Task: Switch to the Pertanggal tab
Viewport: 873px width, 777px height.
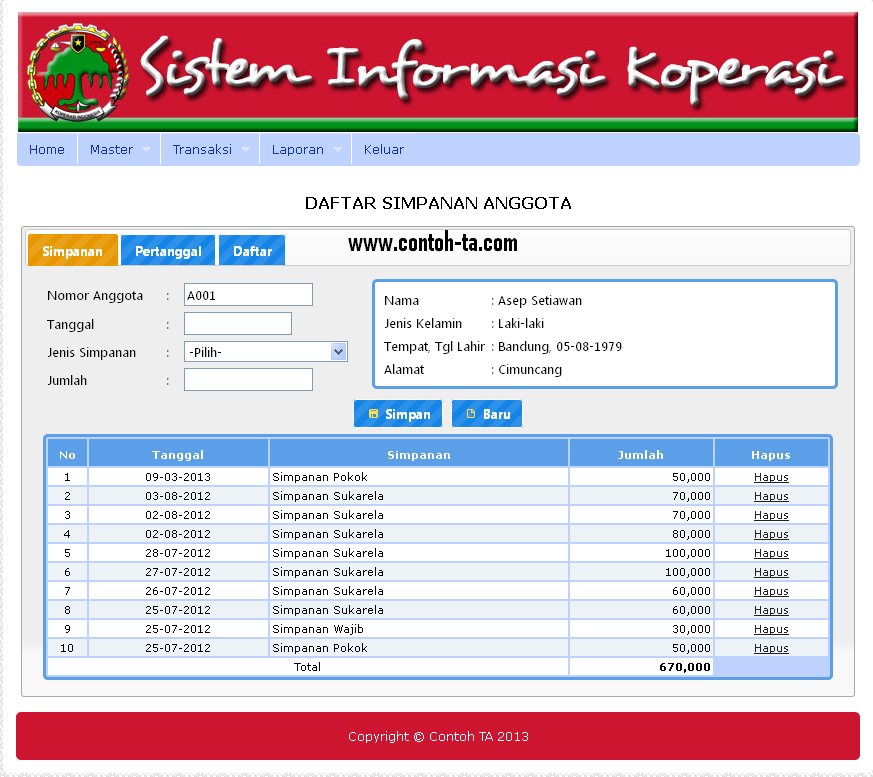Action: (167, 250)
